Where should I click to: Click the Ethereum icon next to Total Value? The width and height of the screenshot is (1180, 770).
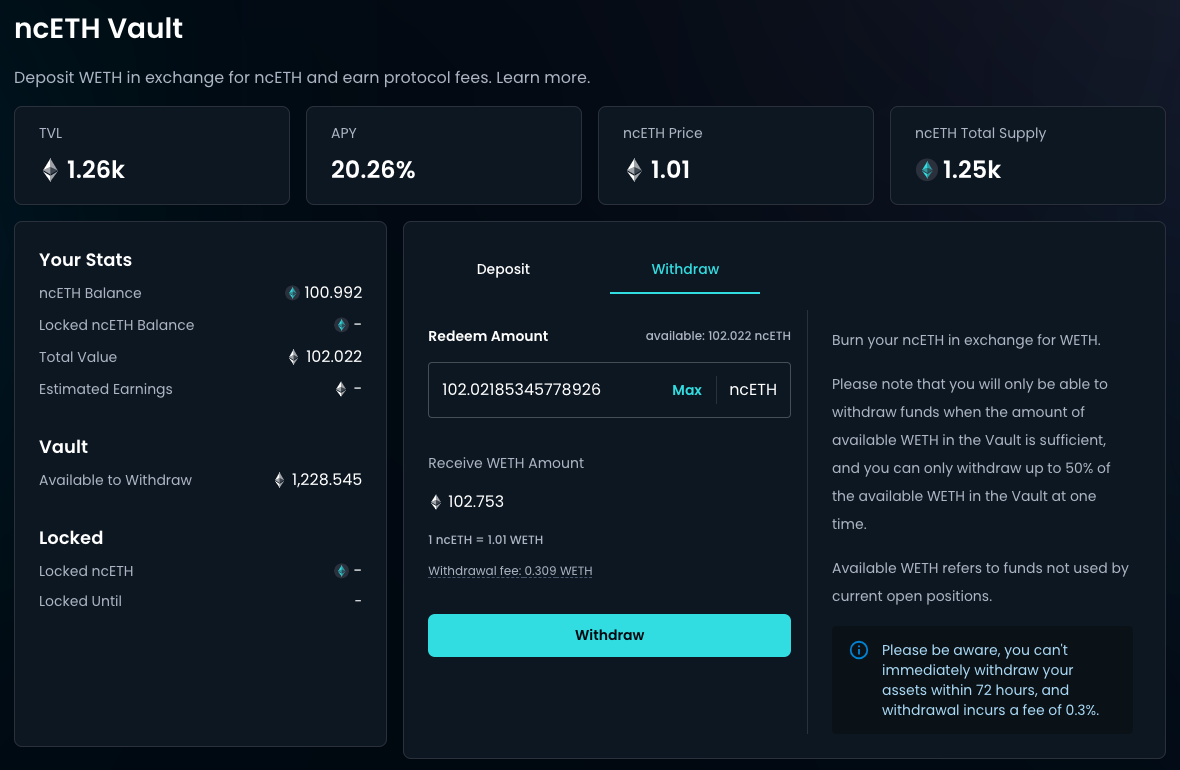coord(293,357)
